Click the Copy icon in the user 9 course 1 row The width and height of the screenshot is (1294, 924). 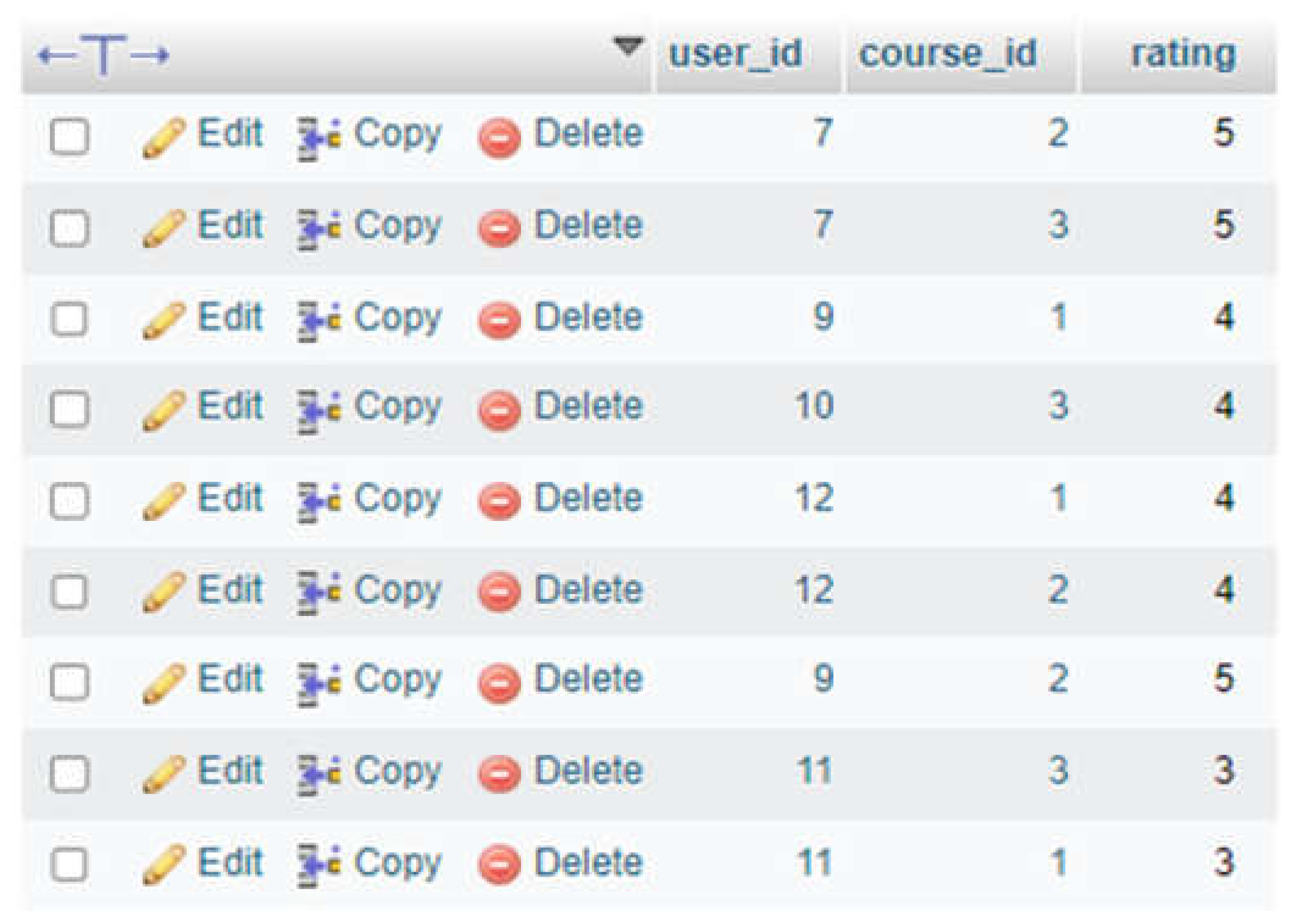point(318,321)
